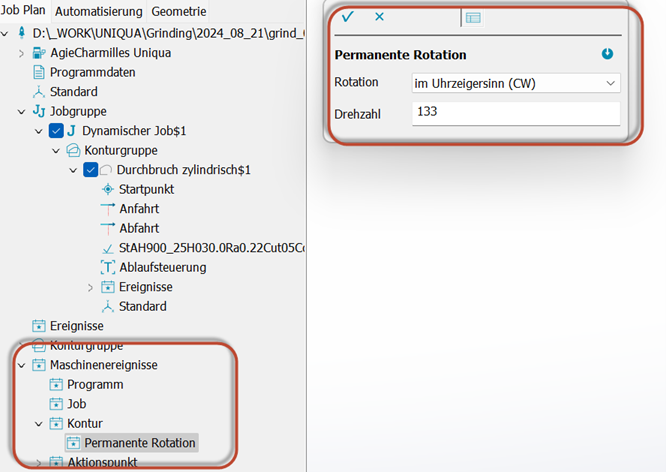The height and width of the screenshot is (472, 666).
Task: Switch to the Automatisierung tab
Action: 99,11
